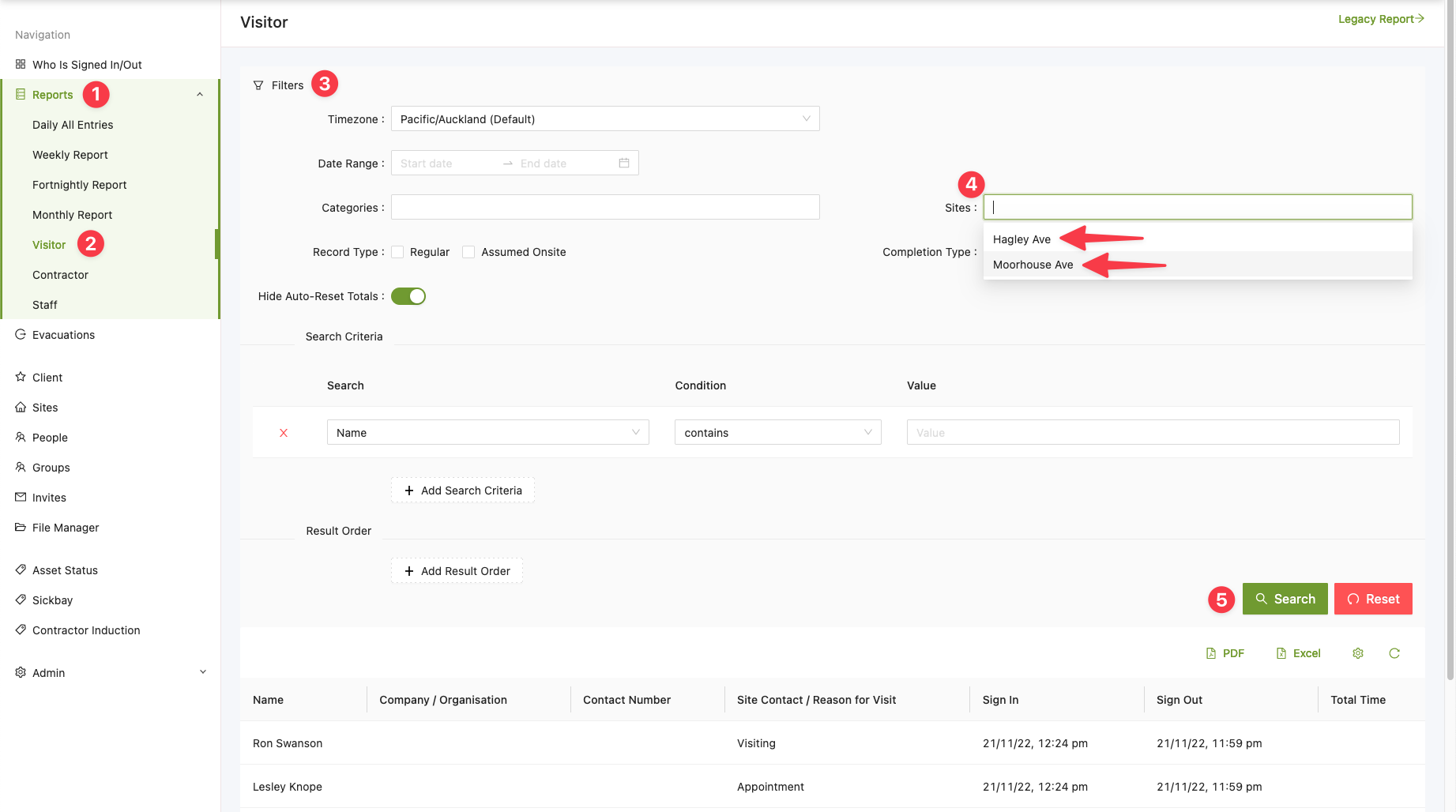Open the Contractor report
The width and height of the screenshot is (1456, 812).
(x=60, y=275)
